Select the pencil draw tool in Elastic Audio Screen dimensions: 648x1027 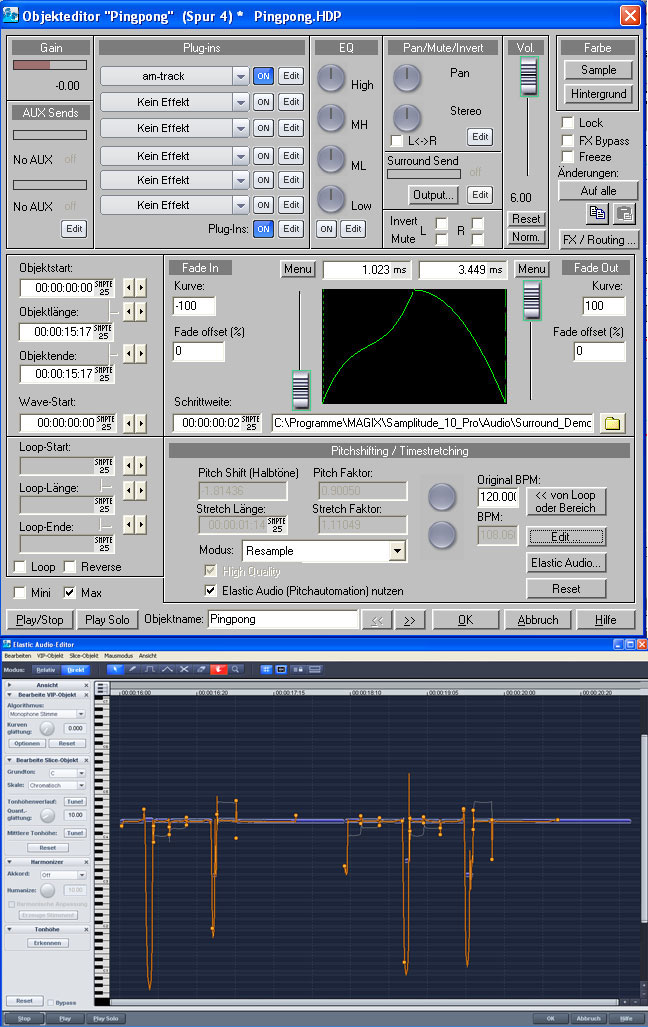[x=132, y=669]
